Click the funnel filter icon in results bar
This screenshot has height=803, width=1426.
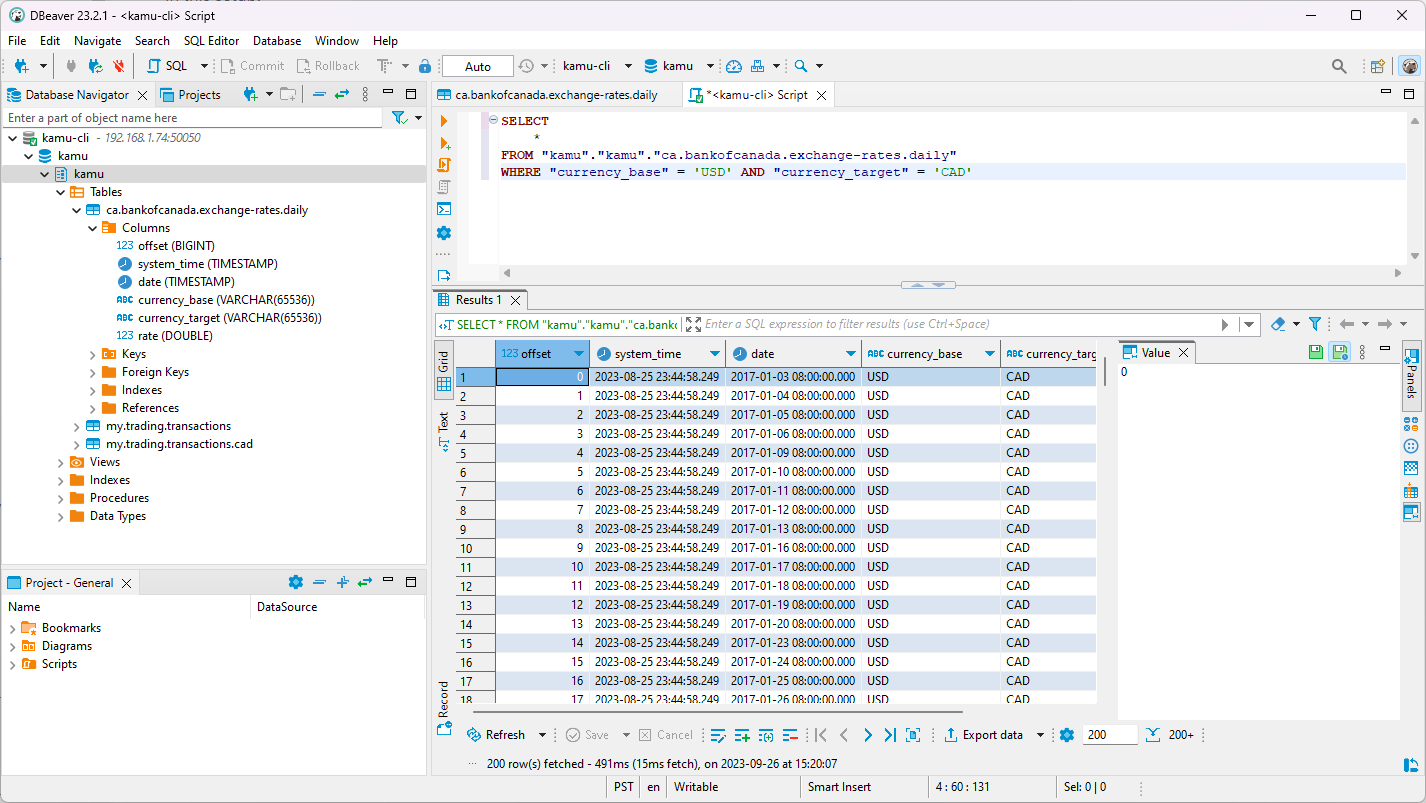[1315, 324]
